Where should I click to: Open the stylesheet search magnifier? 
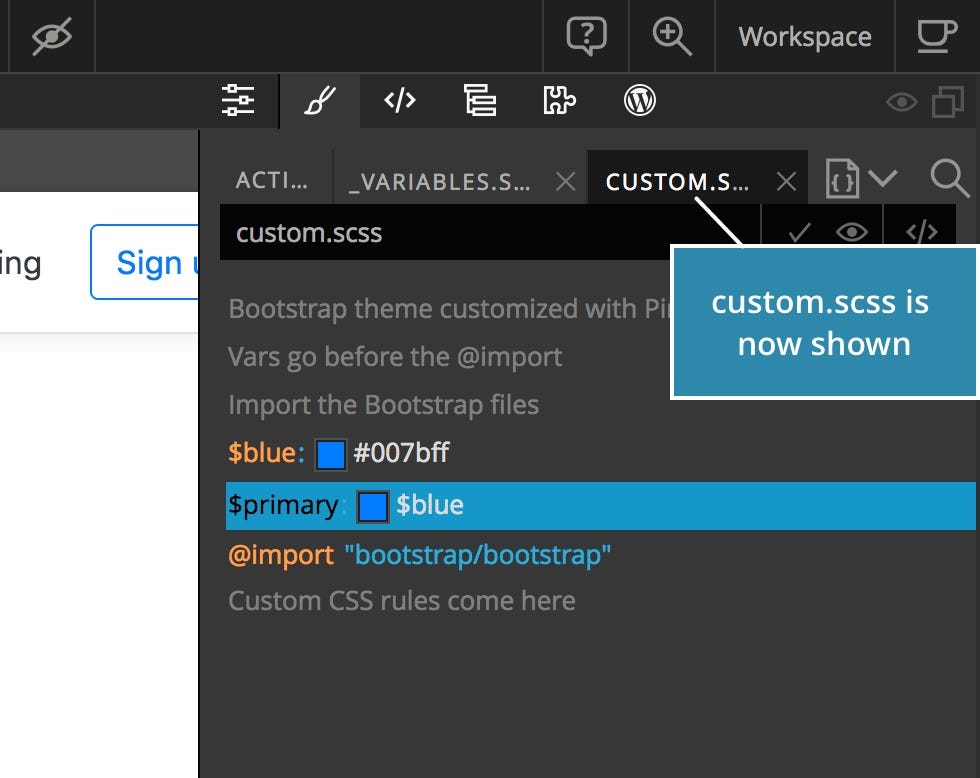click(948, 178)
